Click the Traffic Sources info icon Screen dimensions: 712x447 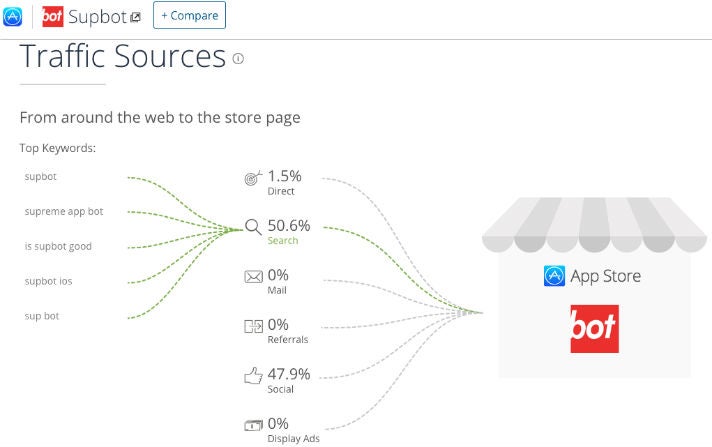[238, 59]
